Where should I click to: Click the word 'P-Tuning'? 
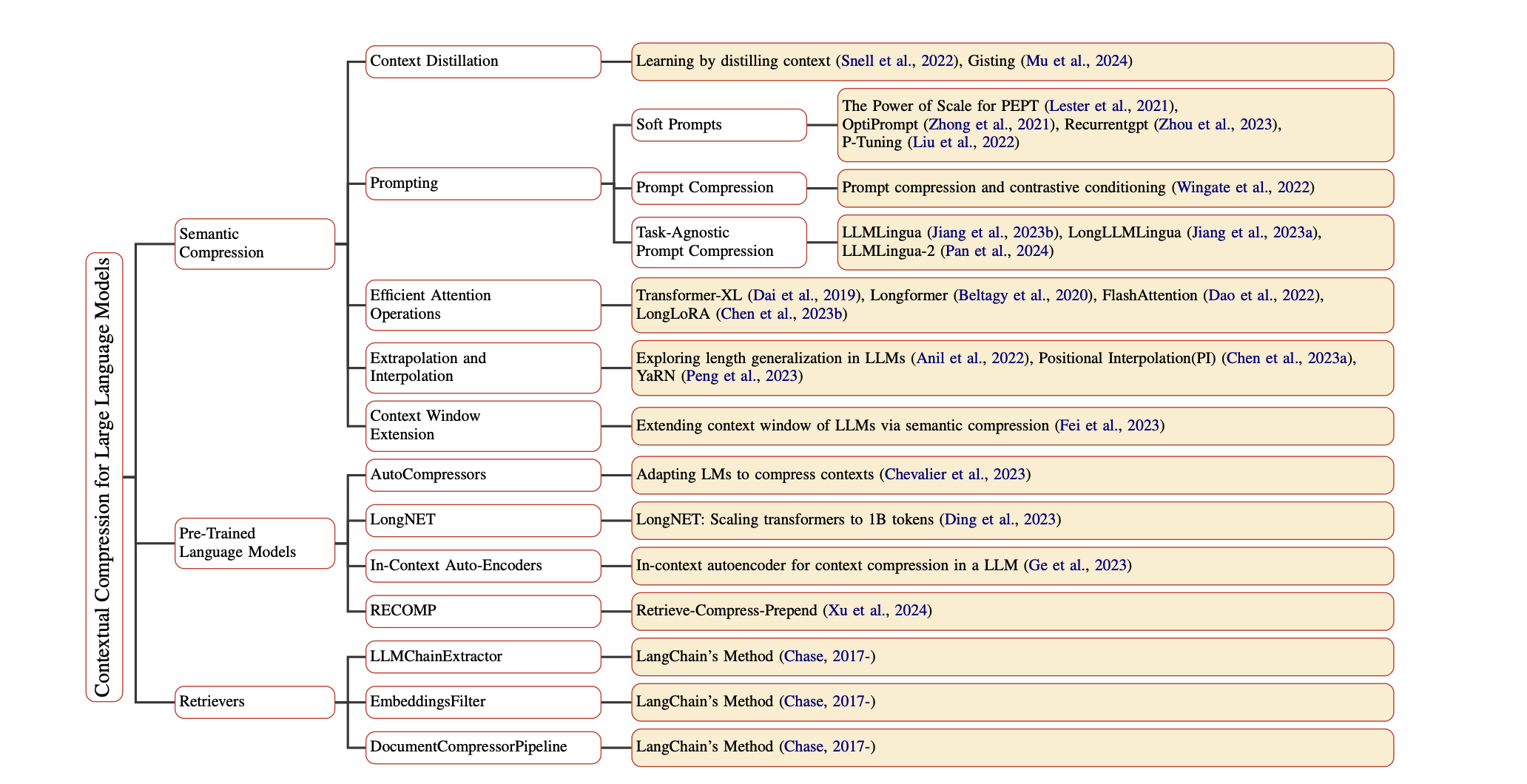click(x=872, y=142)
